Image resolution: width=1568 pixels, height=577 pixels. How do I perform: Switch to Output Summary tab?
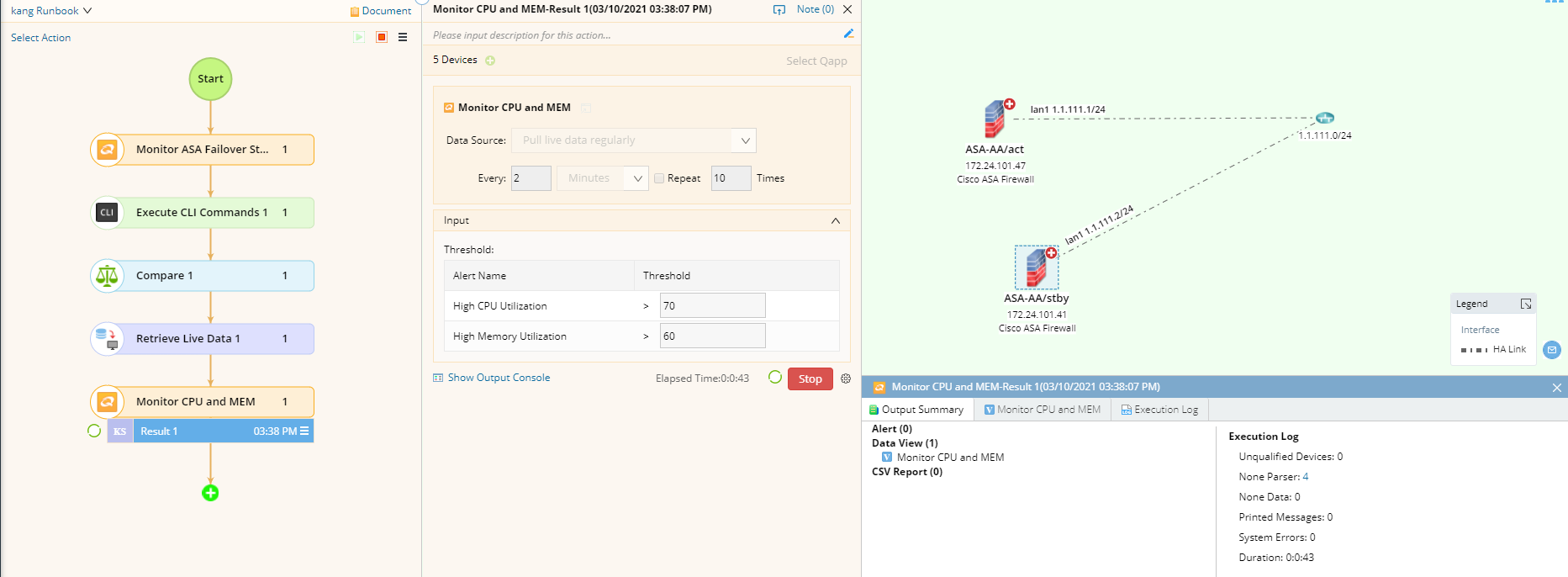coord(917,410)
